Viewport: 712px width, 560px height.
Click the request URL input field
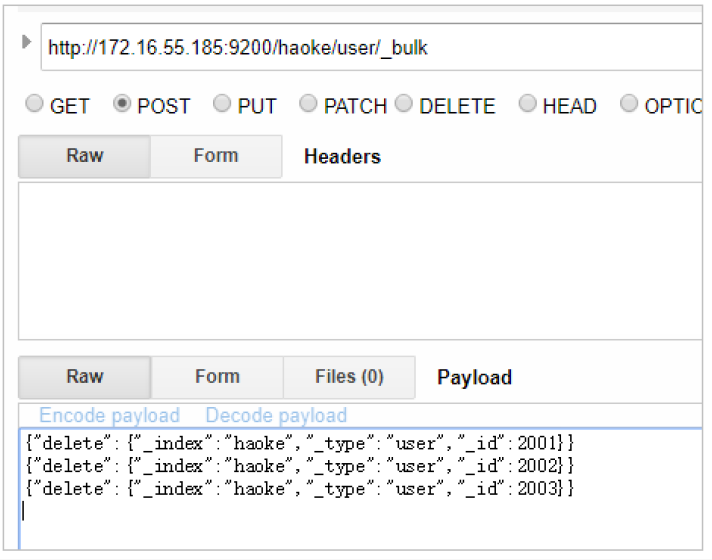370,48
